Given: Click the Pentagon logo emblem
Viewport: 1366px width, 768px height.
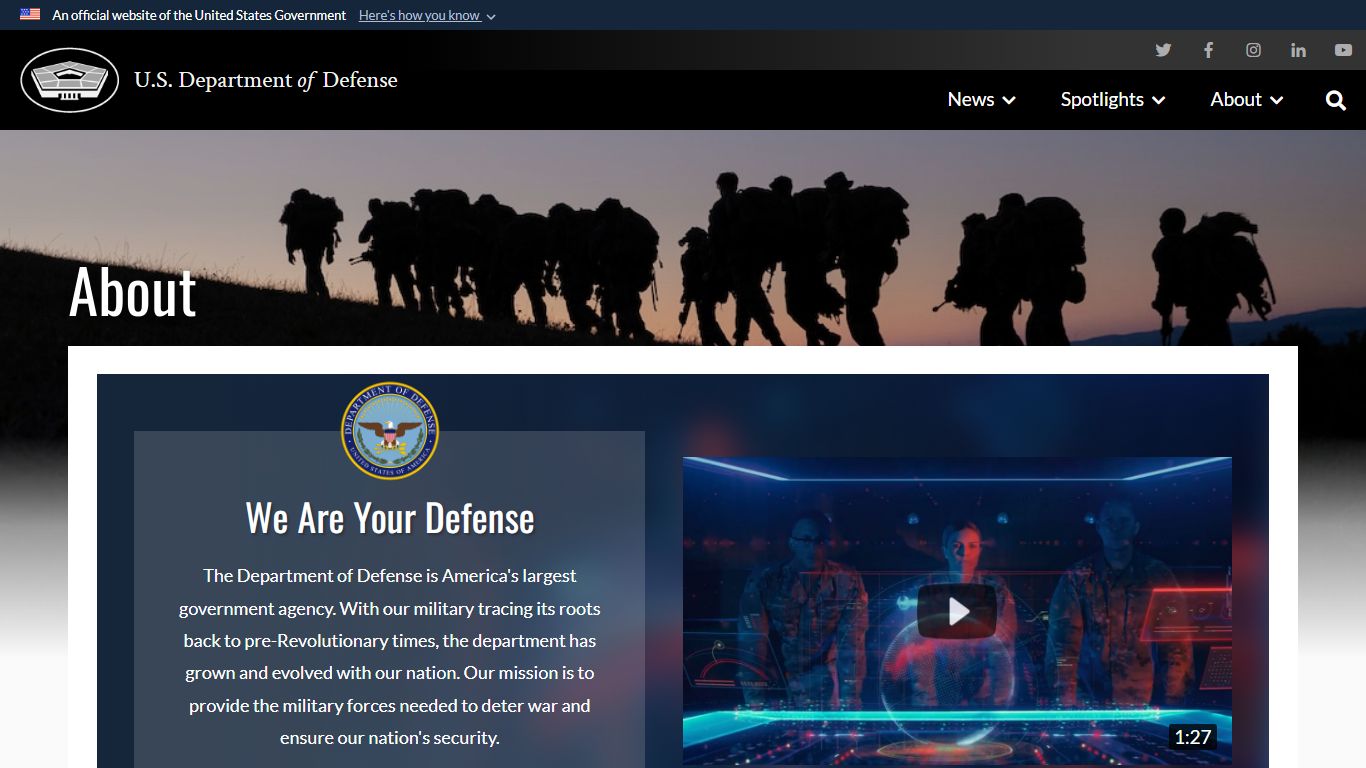Looking at the screenshot, I should click(70, 80).
